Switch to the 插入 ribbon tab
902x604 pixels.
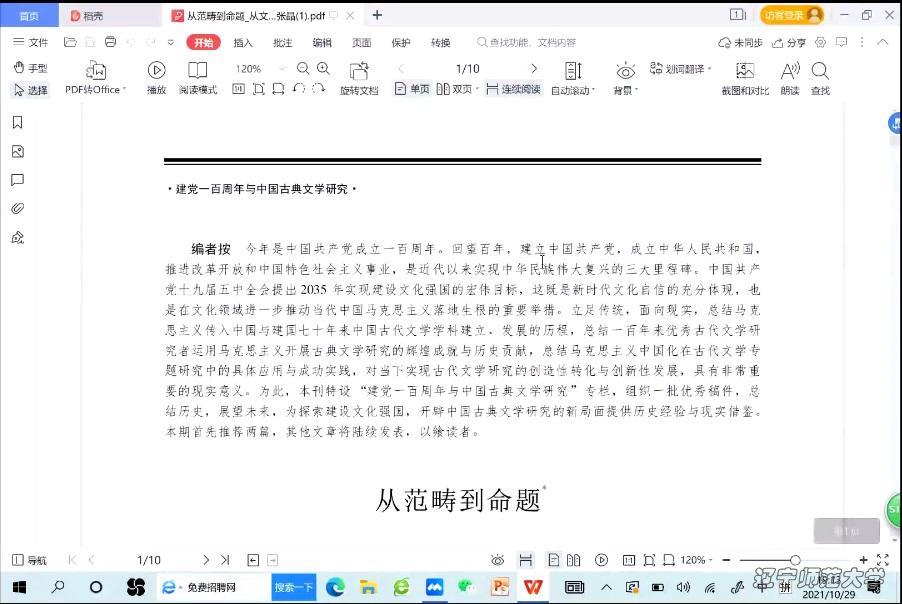tap(243, 42)
